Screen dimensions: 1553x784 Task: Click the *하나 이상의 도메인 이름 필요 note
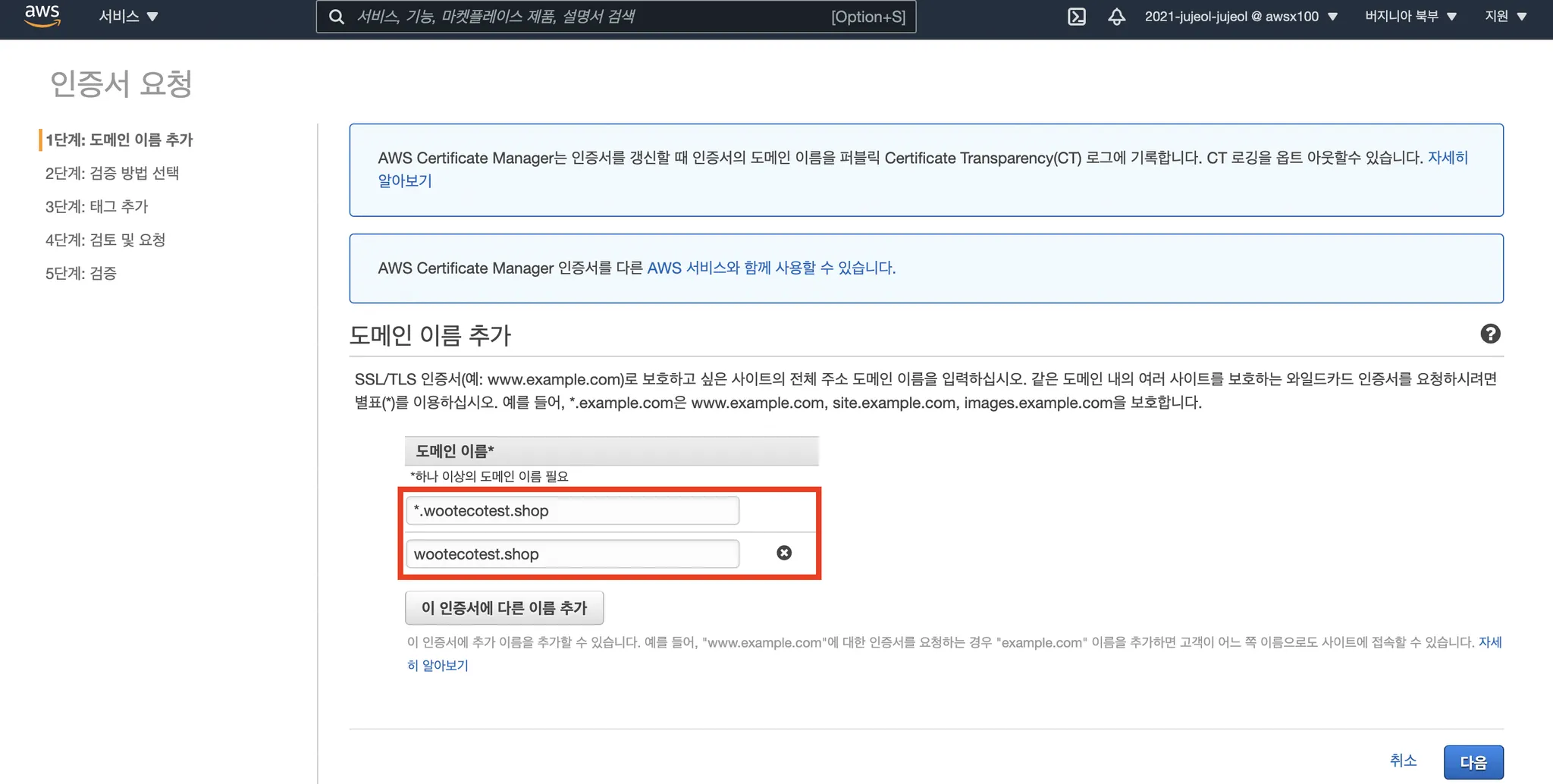(489, 476)
